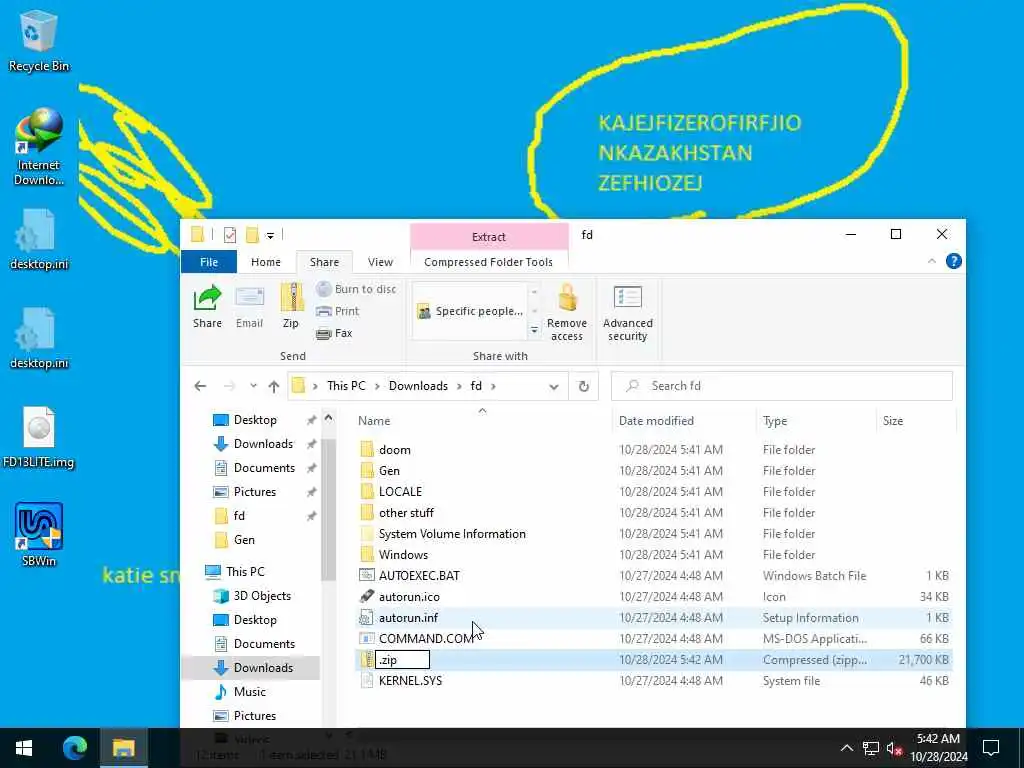Click the network tray icon
The image size is (1024, 768).
(x=871, y=748)
